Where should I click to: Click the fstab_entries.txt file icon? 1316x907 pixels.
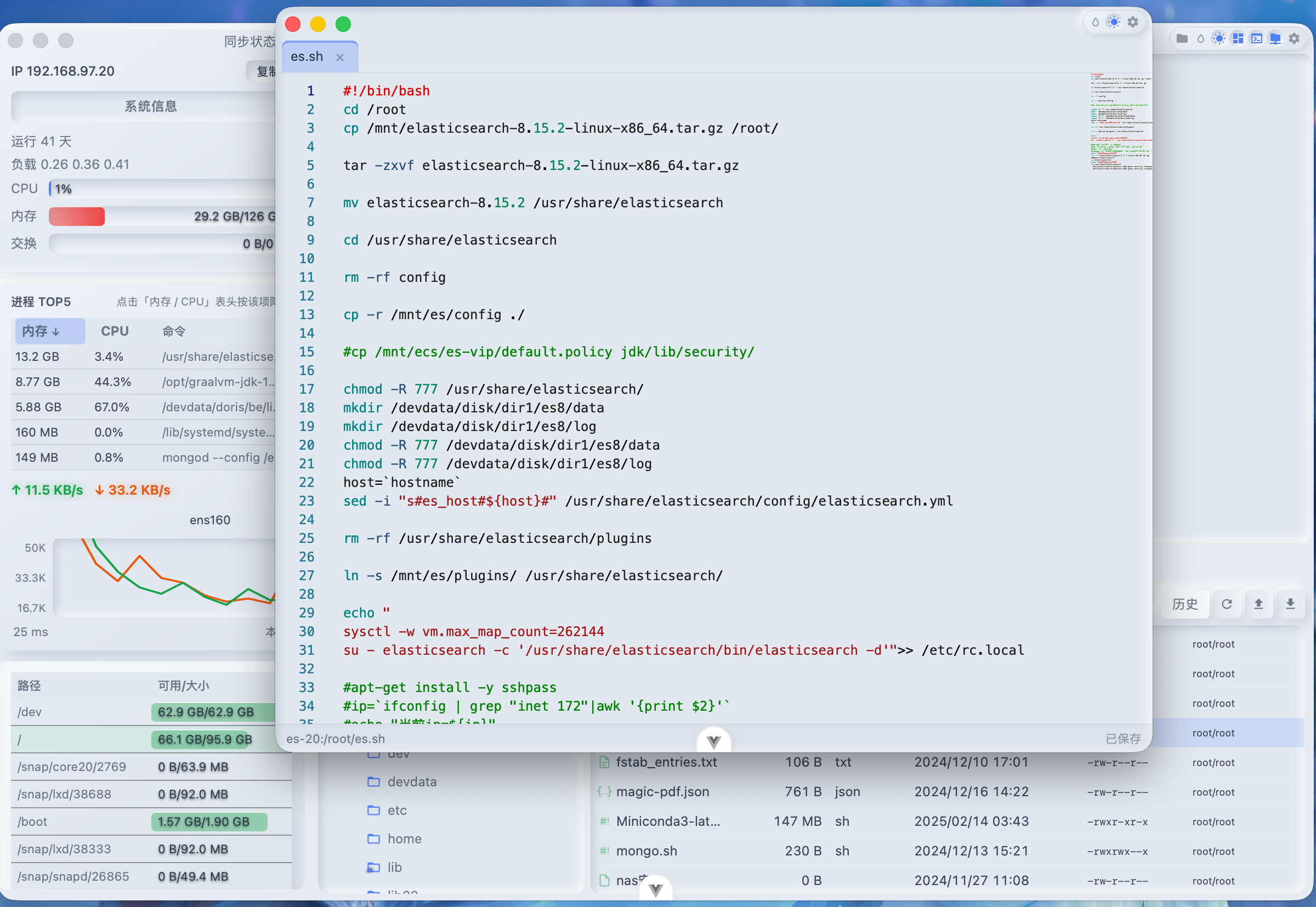[605, 762]
